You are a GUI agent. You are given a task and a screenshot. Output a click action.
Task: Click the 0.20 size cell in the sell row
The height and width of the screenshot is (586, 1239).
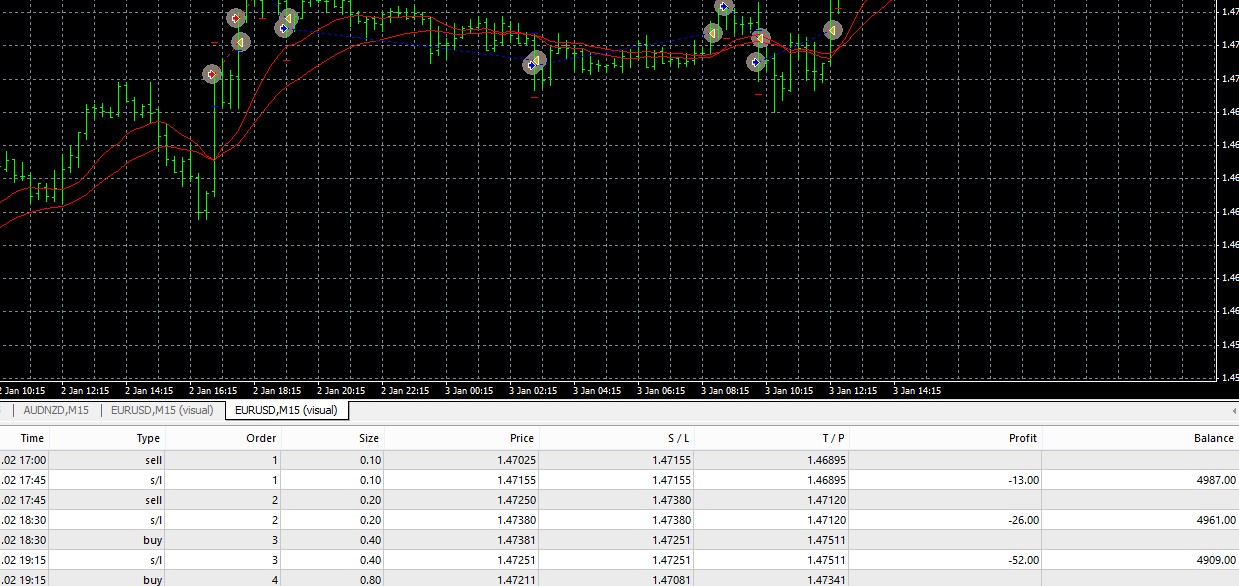(x=369, y=500)
